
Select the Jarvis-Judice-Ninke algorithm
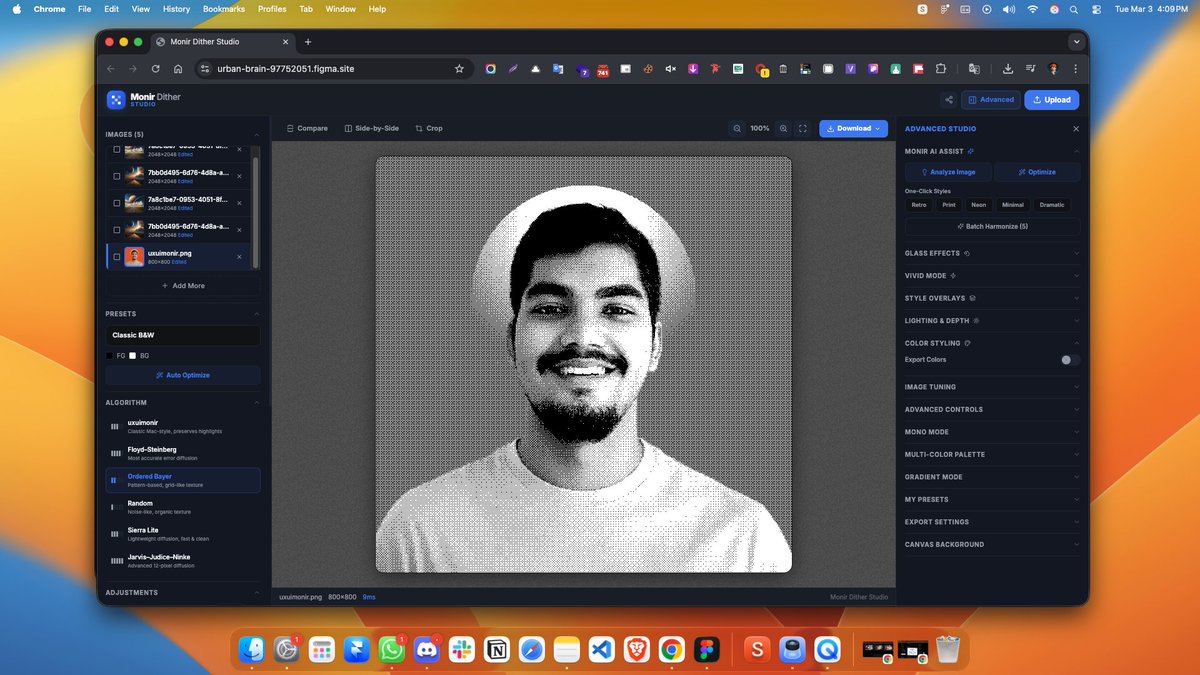(x=183, y=561)
